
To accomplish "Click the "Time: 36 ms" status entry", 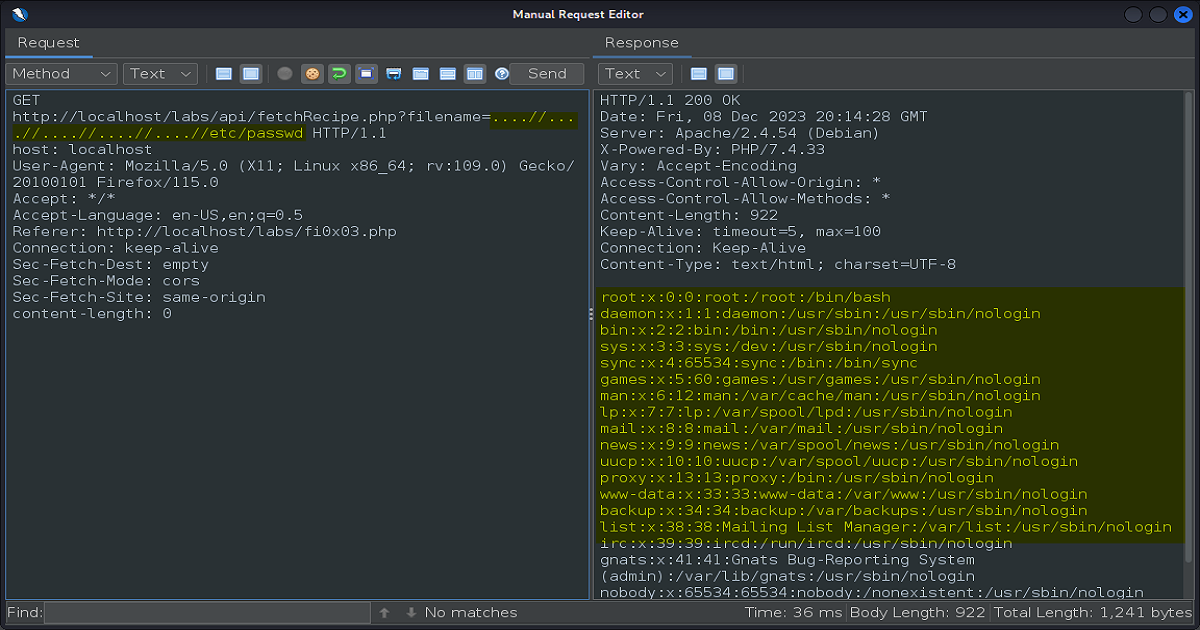I will pyautogui.click(x=793, y=612).
